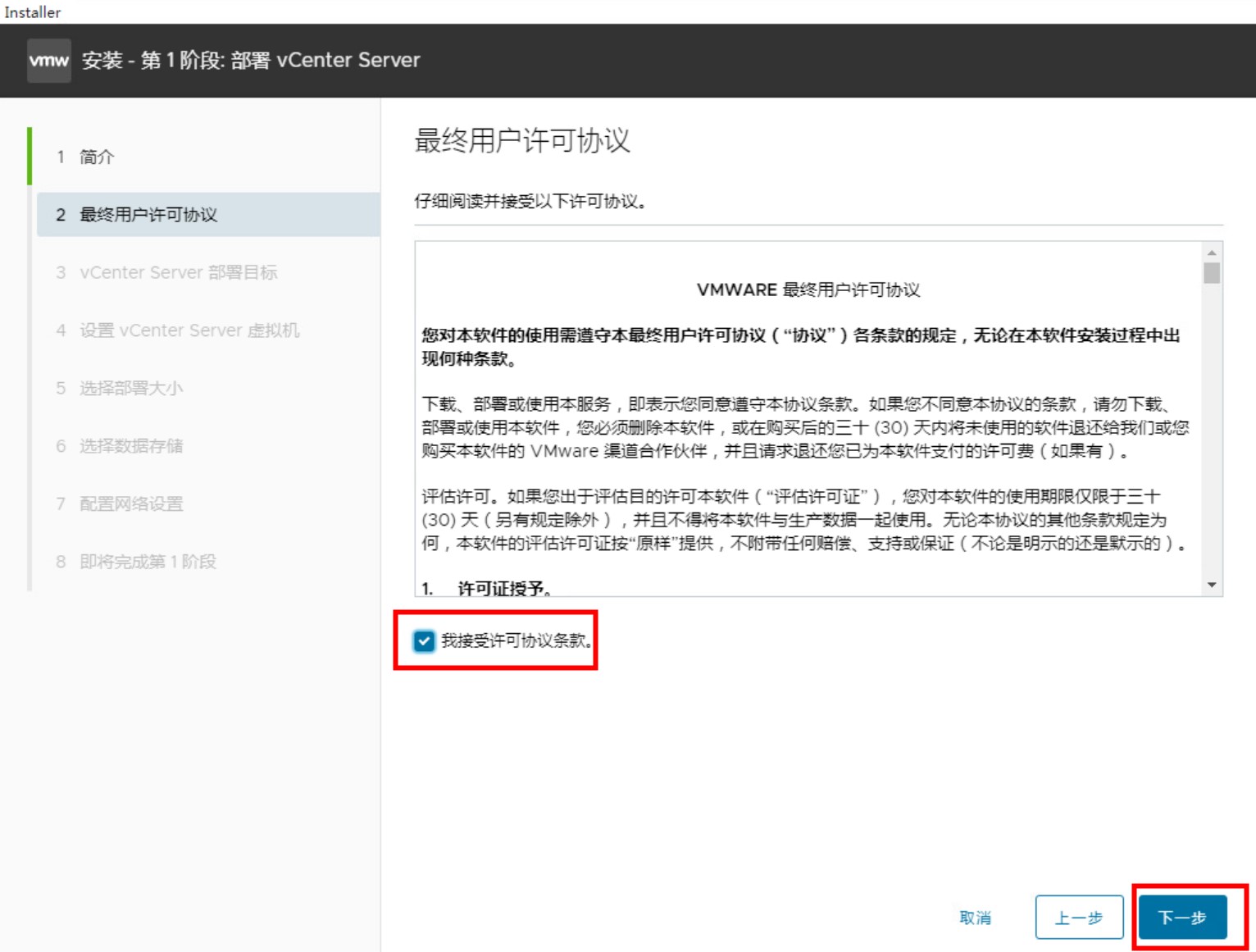Viewport: 1256px width, 952px height.
Task: Choose step 6 选择数据存储
Action: point(131,446)
